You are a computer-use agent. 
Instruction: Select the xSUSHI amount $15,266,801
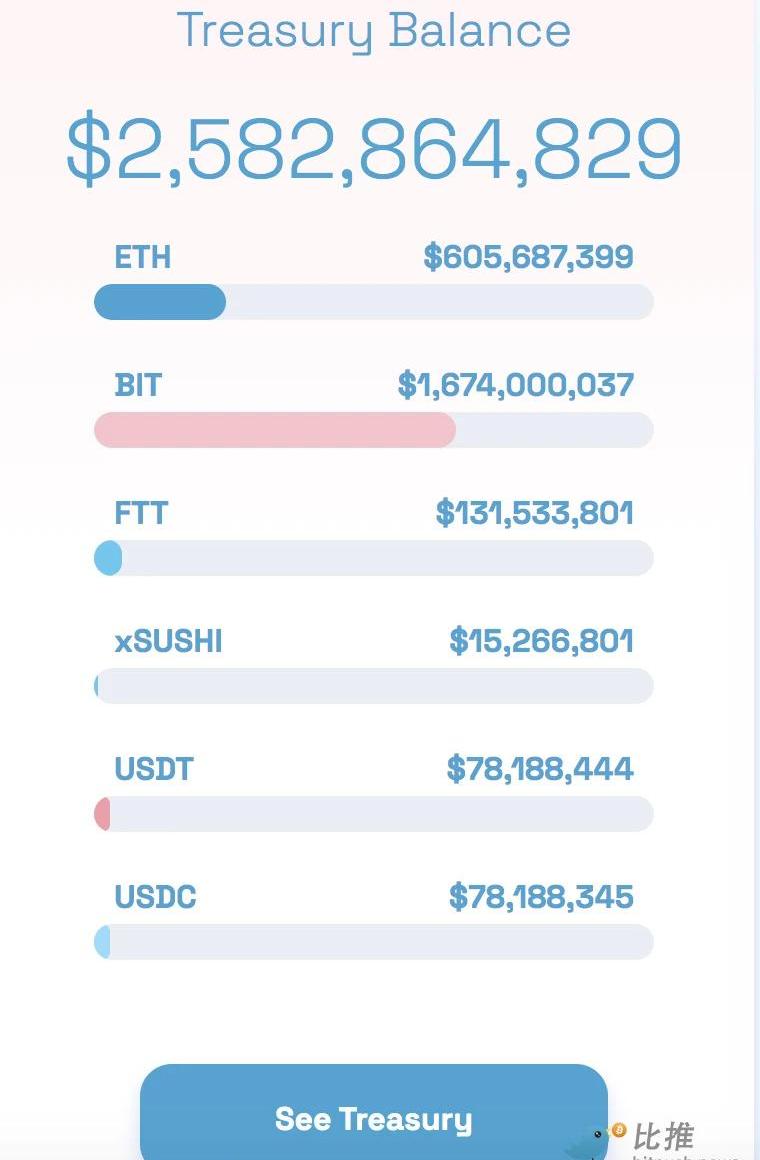[541, 641]
